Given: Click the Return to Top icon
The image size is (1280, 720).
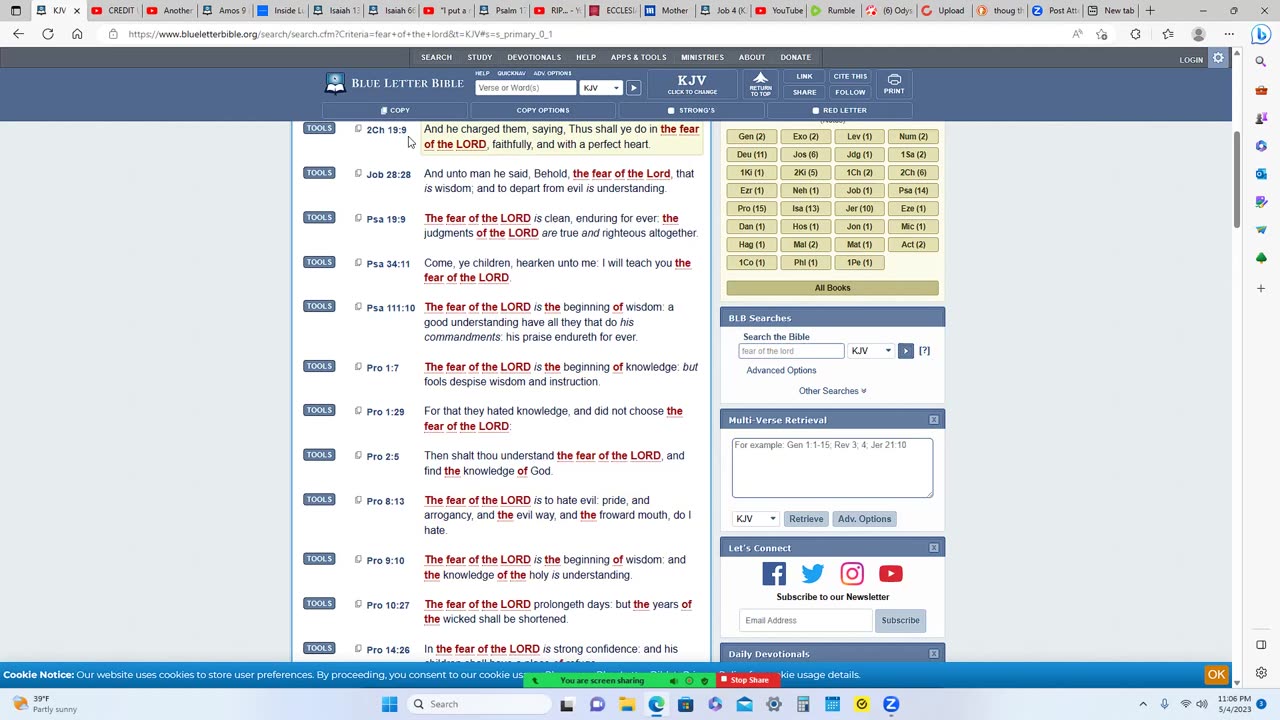Looking at the screenshot, I should (x=760, y=84).
